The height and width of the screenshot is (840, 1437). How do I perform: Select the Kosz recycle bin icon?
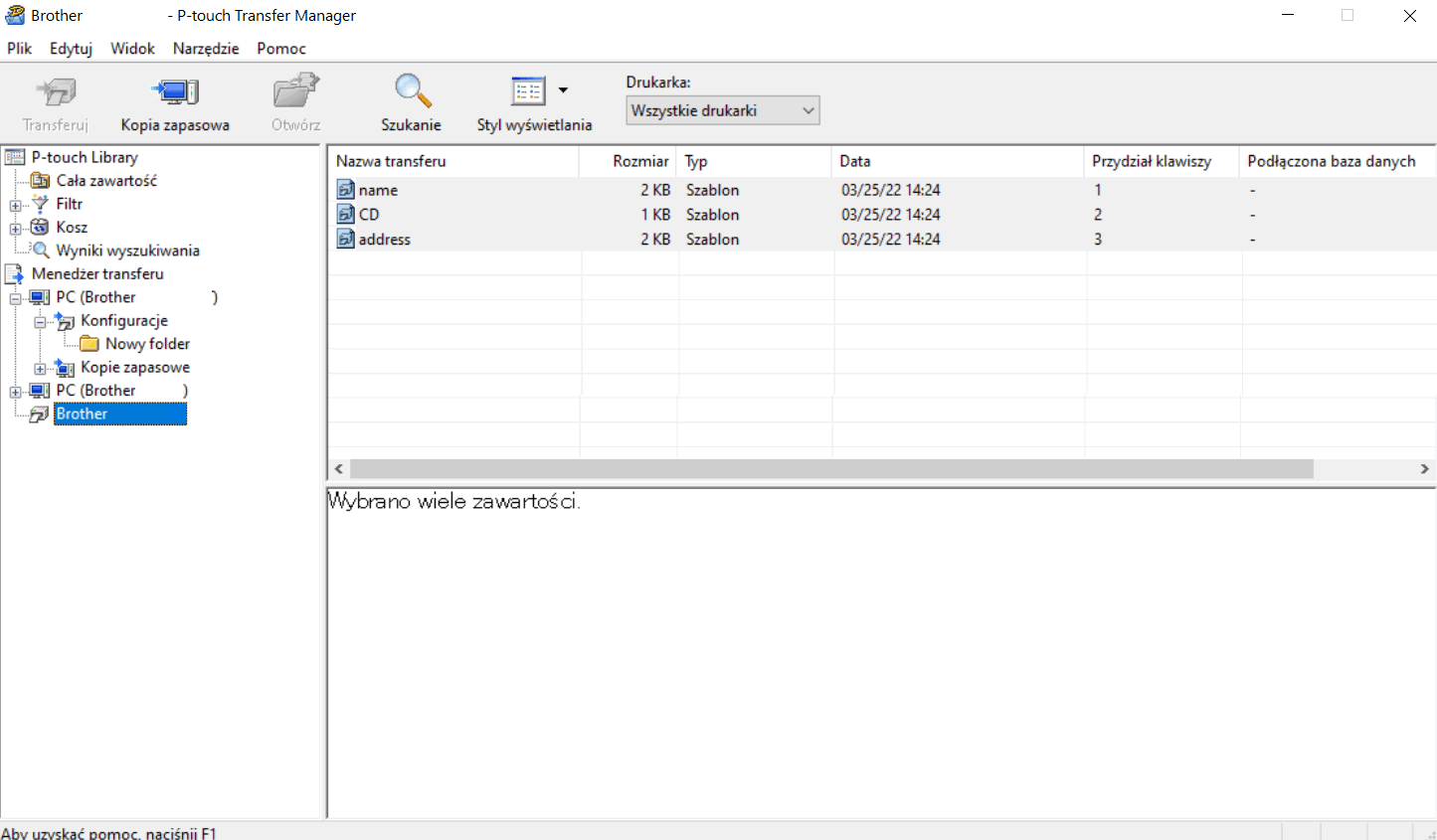point(41,227)
